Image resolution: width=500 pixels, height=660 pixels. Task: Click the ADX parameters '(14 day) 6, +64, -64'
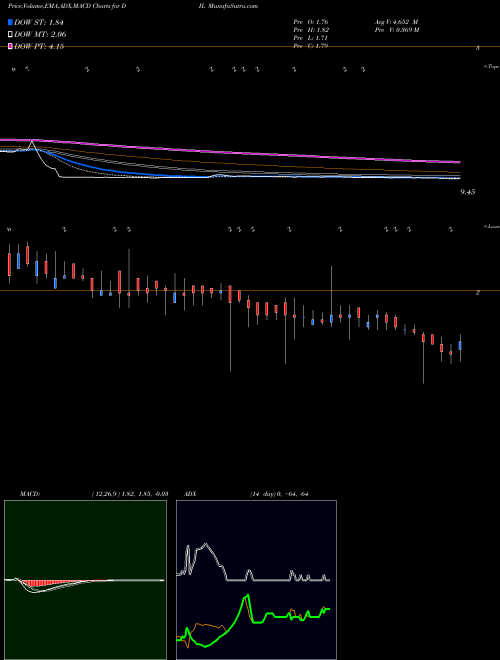tap(279, 494)
